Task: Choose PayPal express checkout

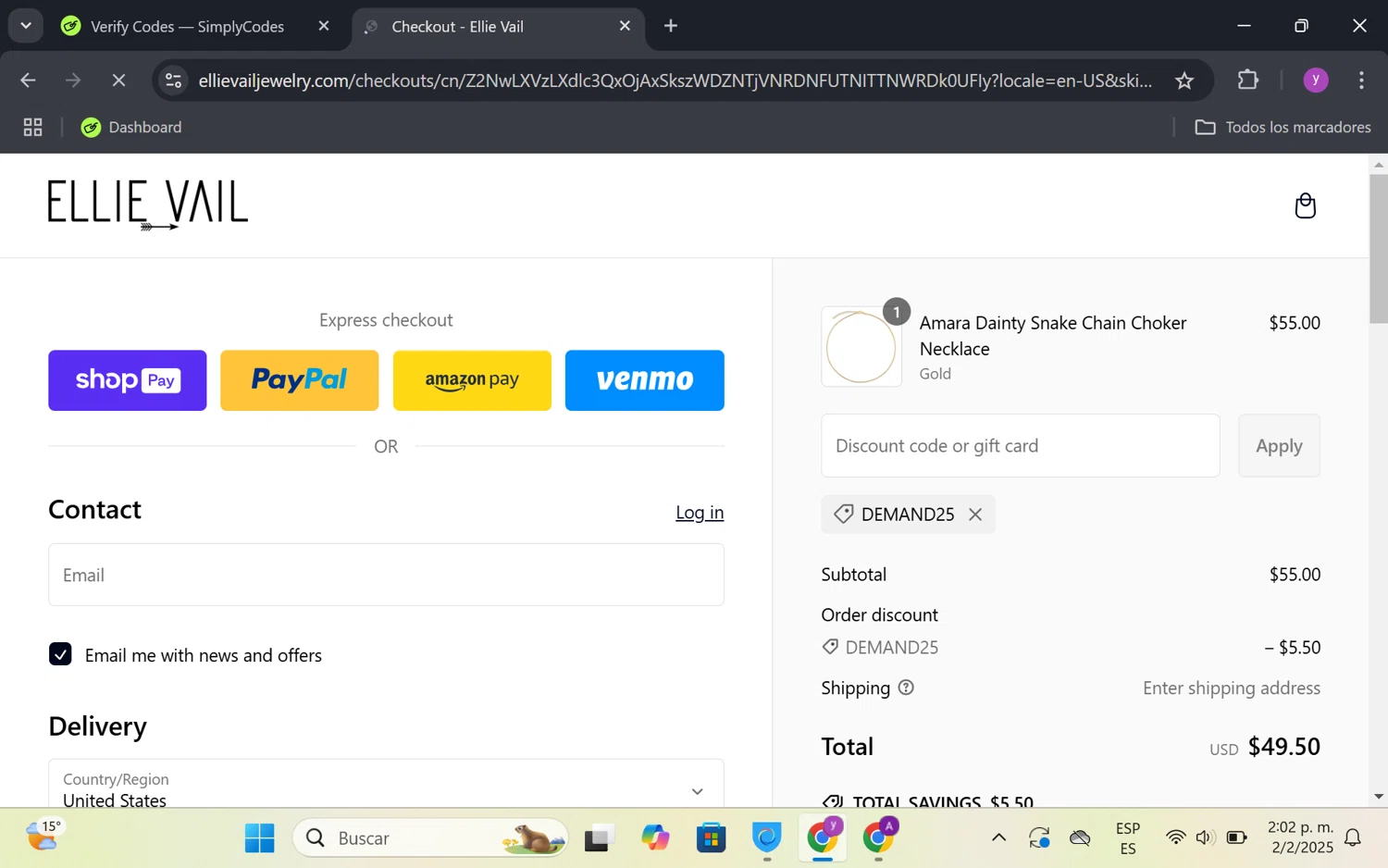Action: point(300,380)
